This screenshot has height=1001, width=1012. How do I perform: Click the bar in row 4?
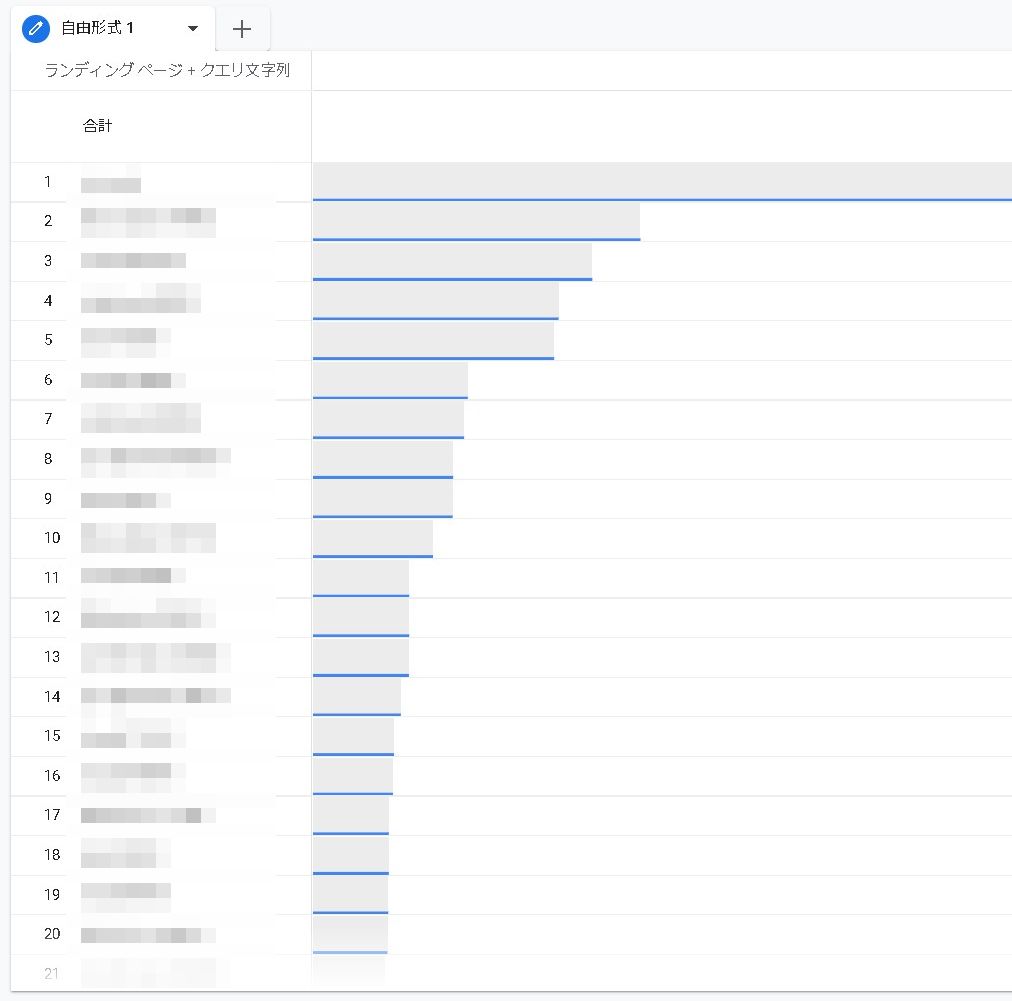point(435,300)
